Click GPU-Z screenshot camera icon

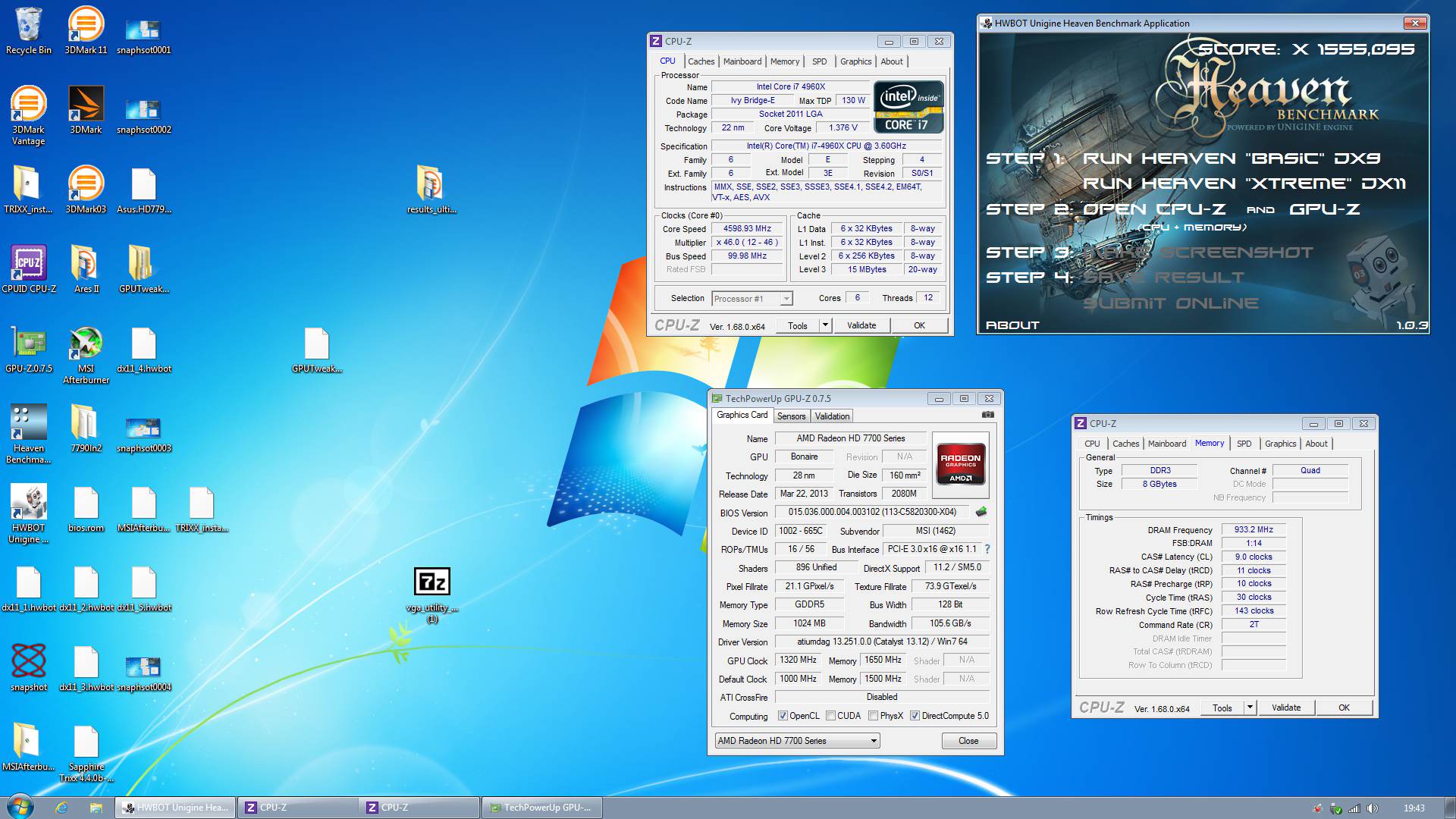coord(988,415)
